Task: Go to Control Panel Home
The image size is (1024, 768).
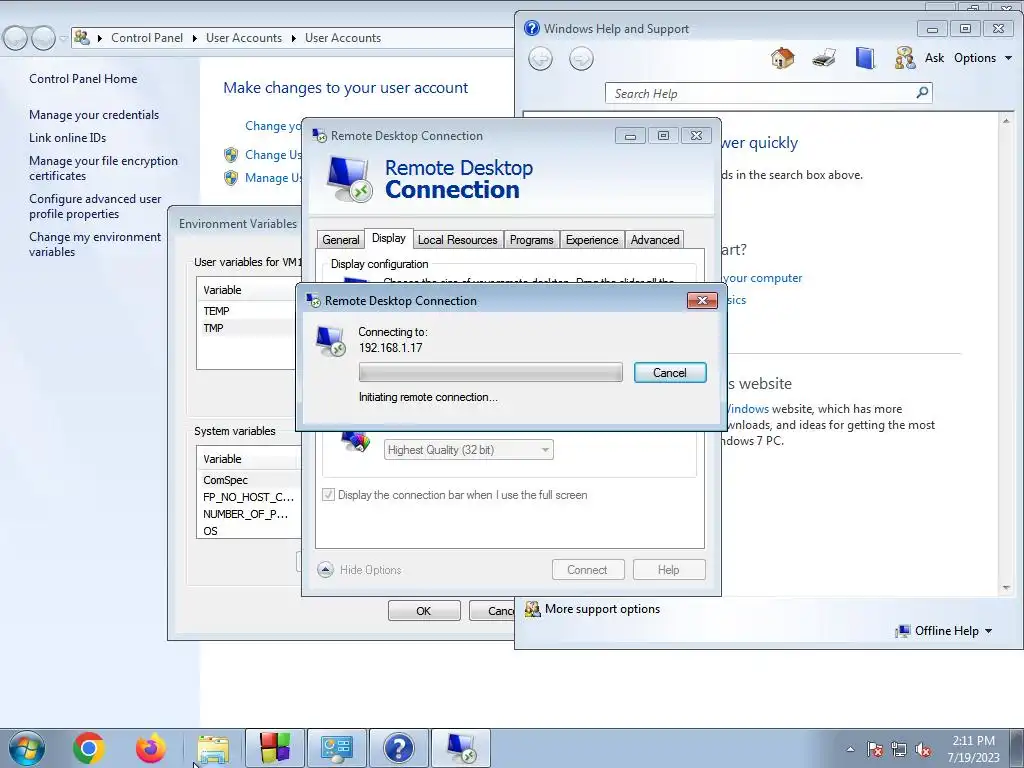Action: 83,79
